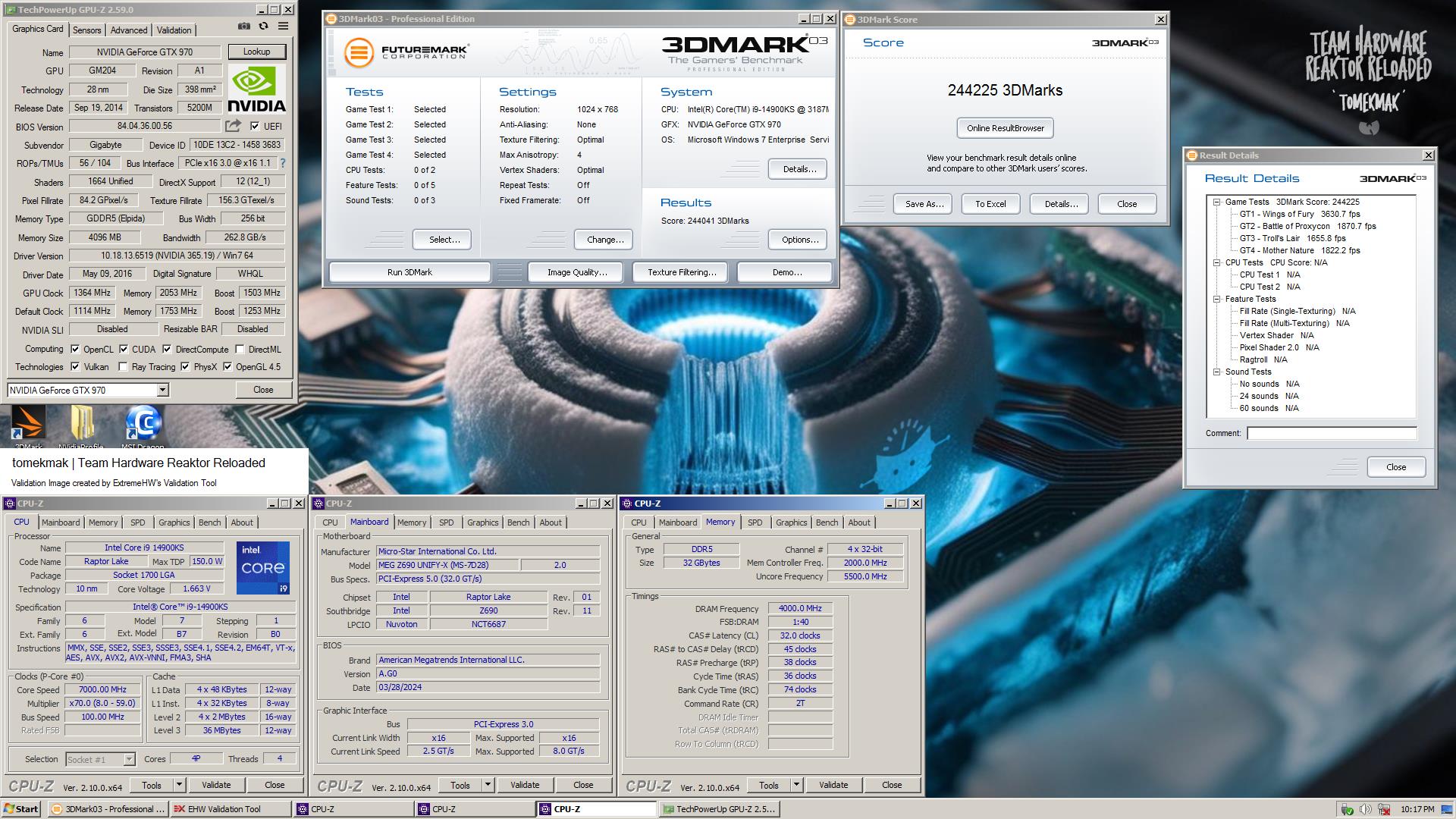This screenshot has width=1456, height=819.
Task: Open Tools dropdown arrow in first CPU-Z window
Action: tap(180, 785)
